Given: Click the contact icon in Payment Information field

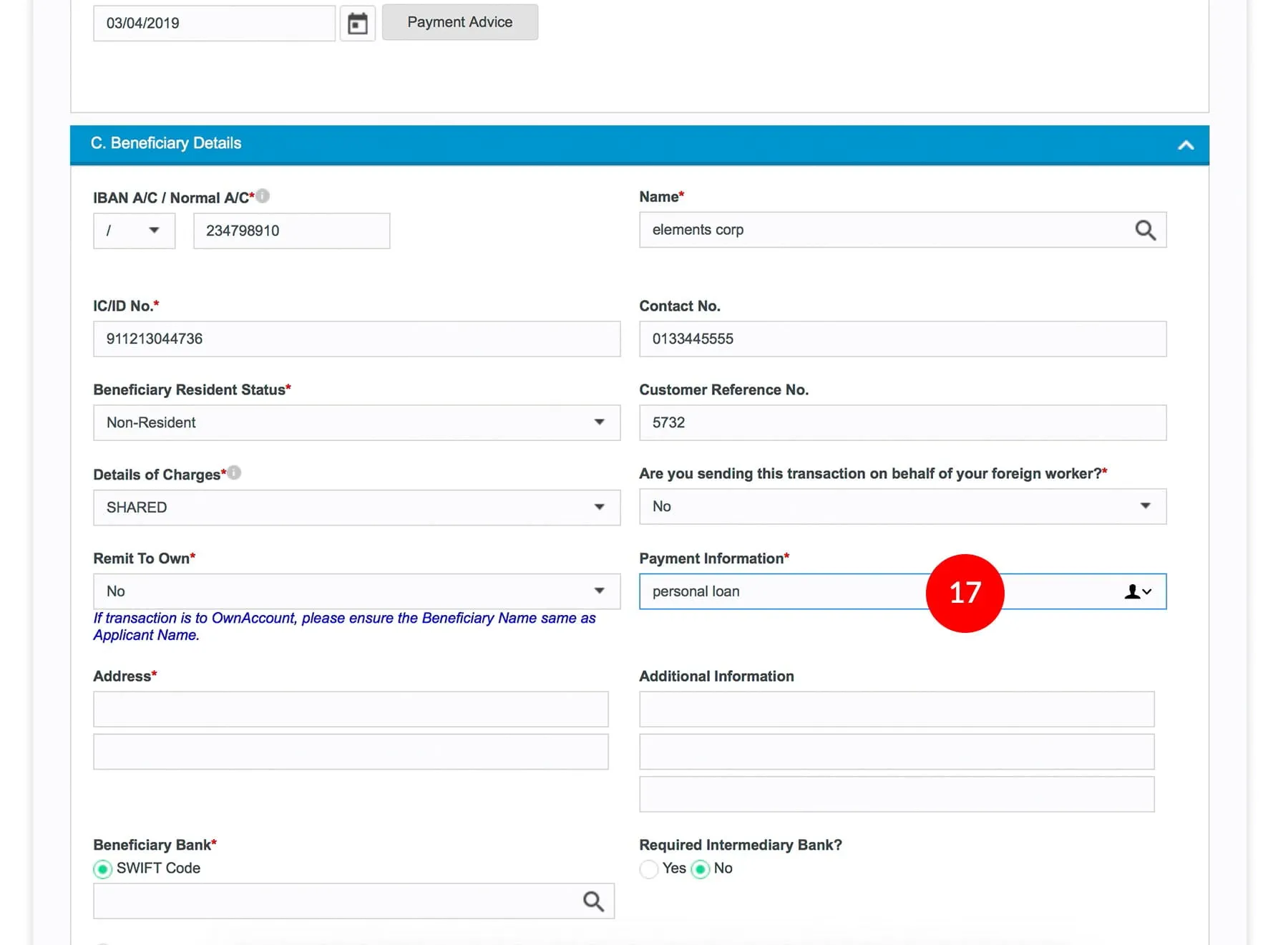Looking at the screenshot, I should tap(1137, 591).
